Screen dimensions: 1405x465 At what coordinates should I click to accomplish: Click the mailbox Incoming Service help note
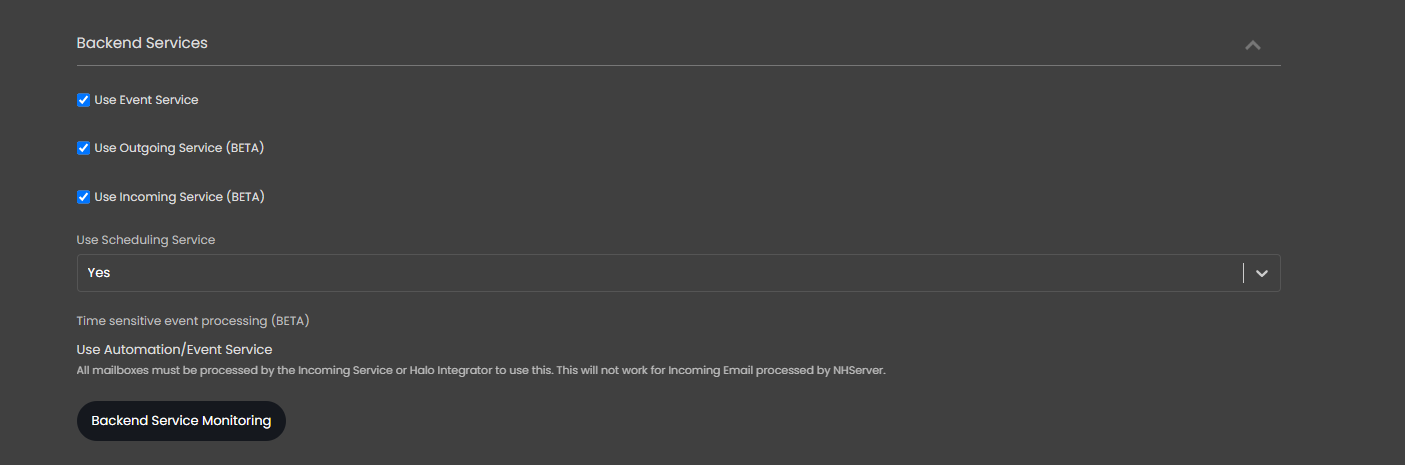481,370
